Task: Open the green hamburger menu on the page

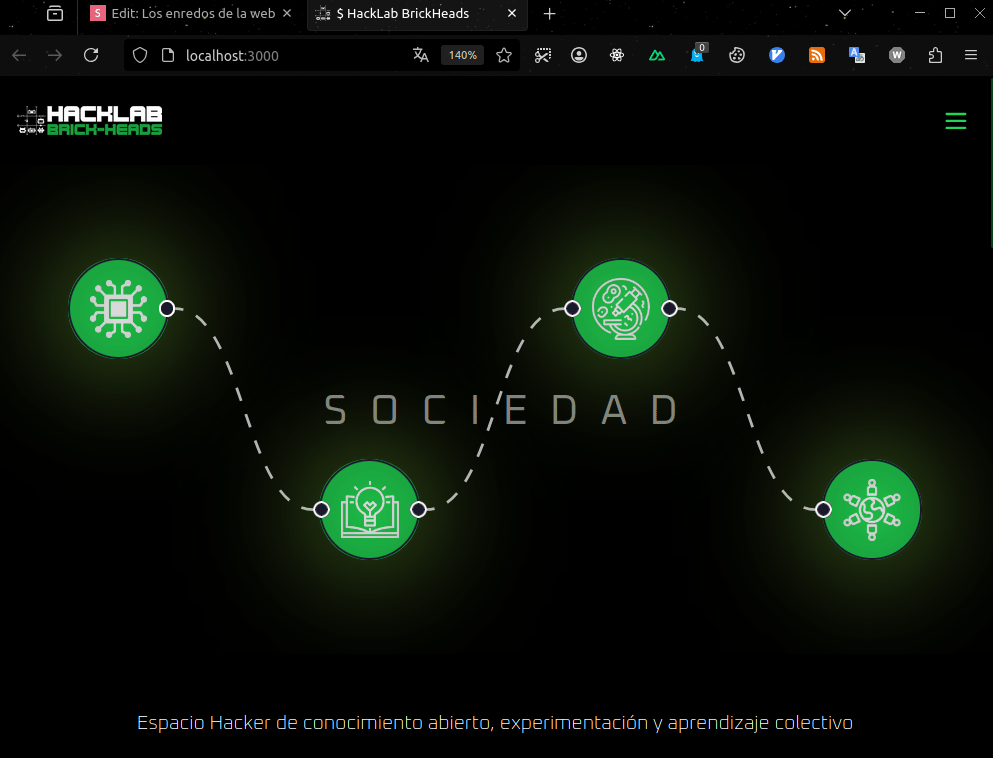Action: [956, 120]
